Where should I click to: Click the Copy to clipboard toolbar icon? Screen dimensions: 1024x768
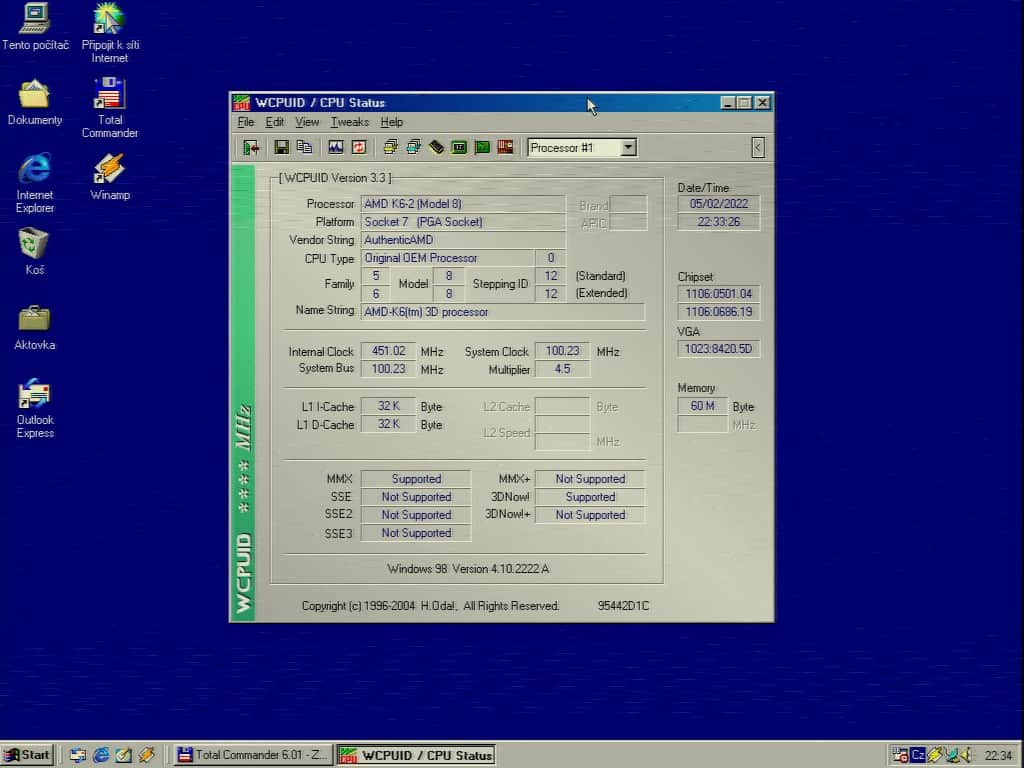point(304,148)
